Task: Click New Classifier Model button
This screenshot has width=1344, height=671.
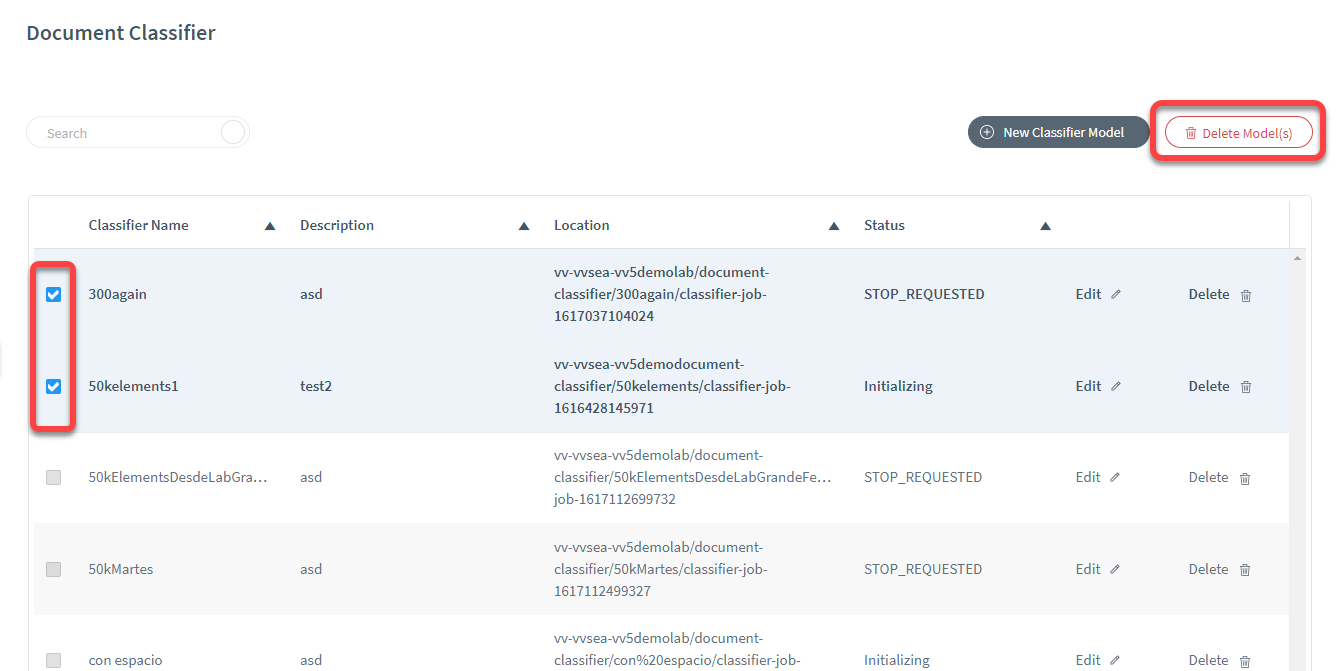Action: tap(1059, 132)
